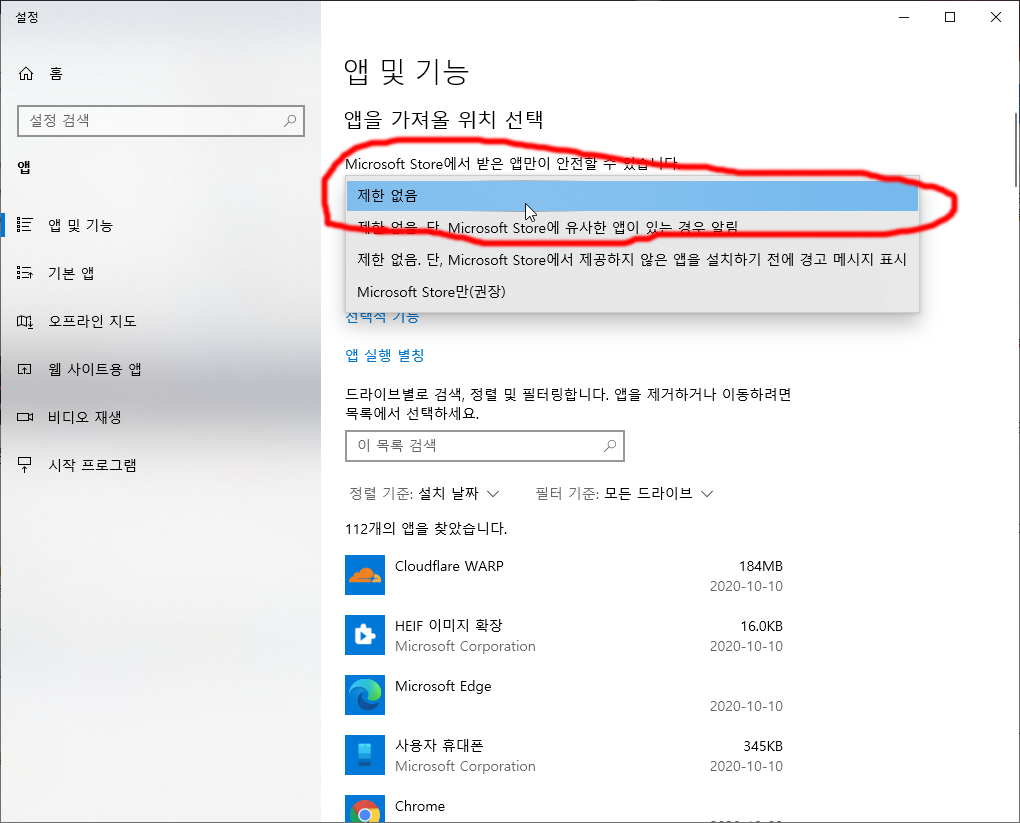Screen dimensions: 1020x823
Task: Click the HEIF 이미지 확장 app icon
Action: (x=364, y=635)
